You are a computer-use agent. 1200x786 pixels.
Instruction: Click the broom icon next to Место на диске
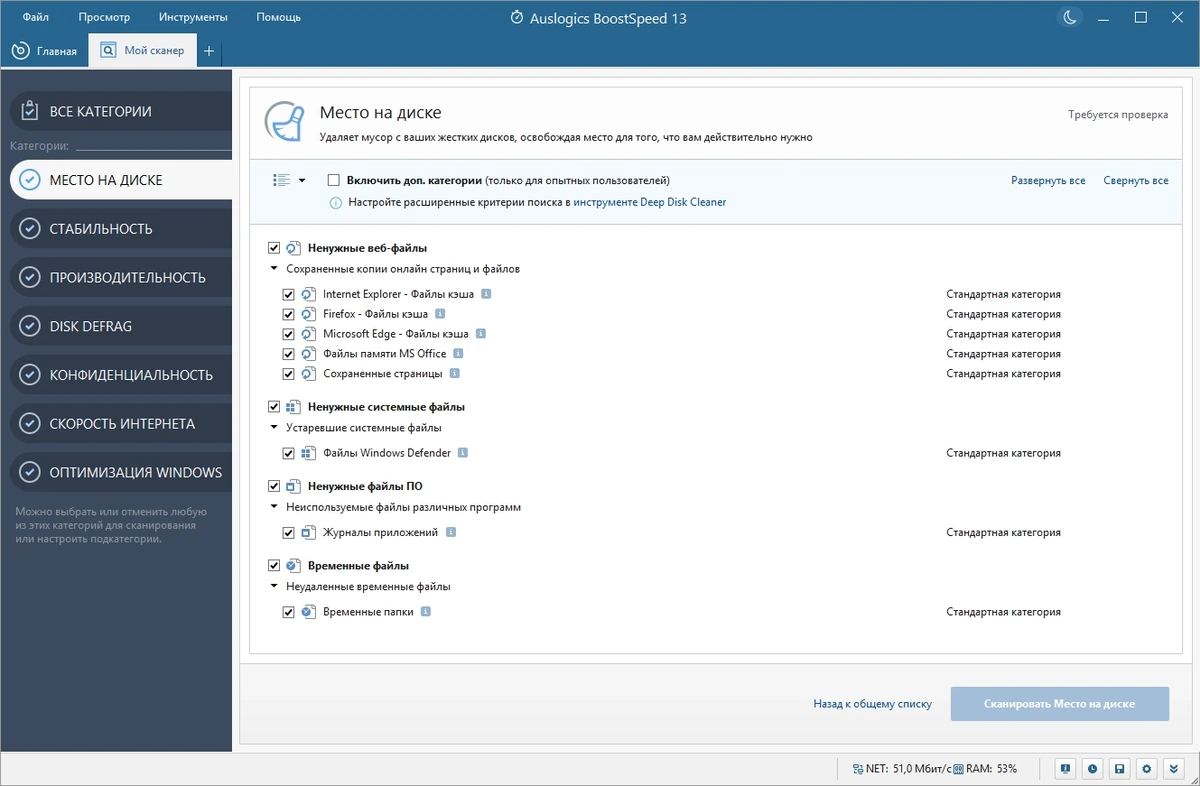(x=285, y=122)
